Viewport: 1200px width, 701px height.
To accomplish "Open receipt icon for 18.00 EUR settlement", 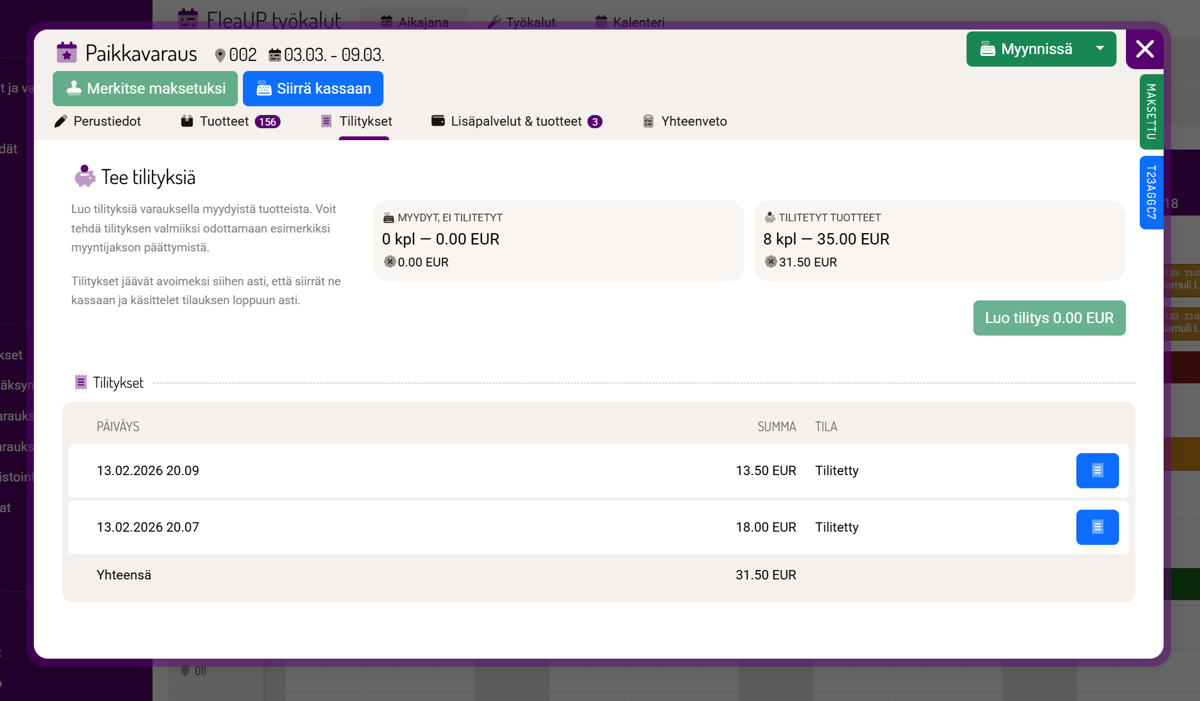I will tap(1097, 527).
